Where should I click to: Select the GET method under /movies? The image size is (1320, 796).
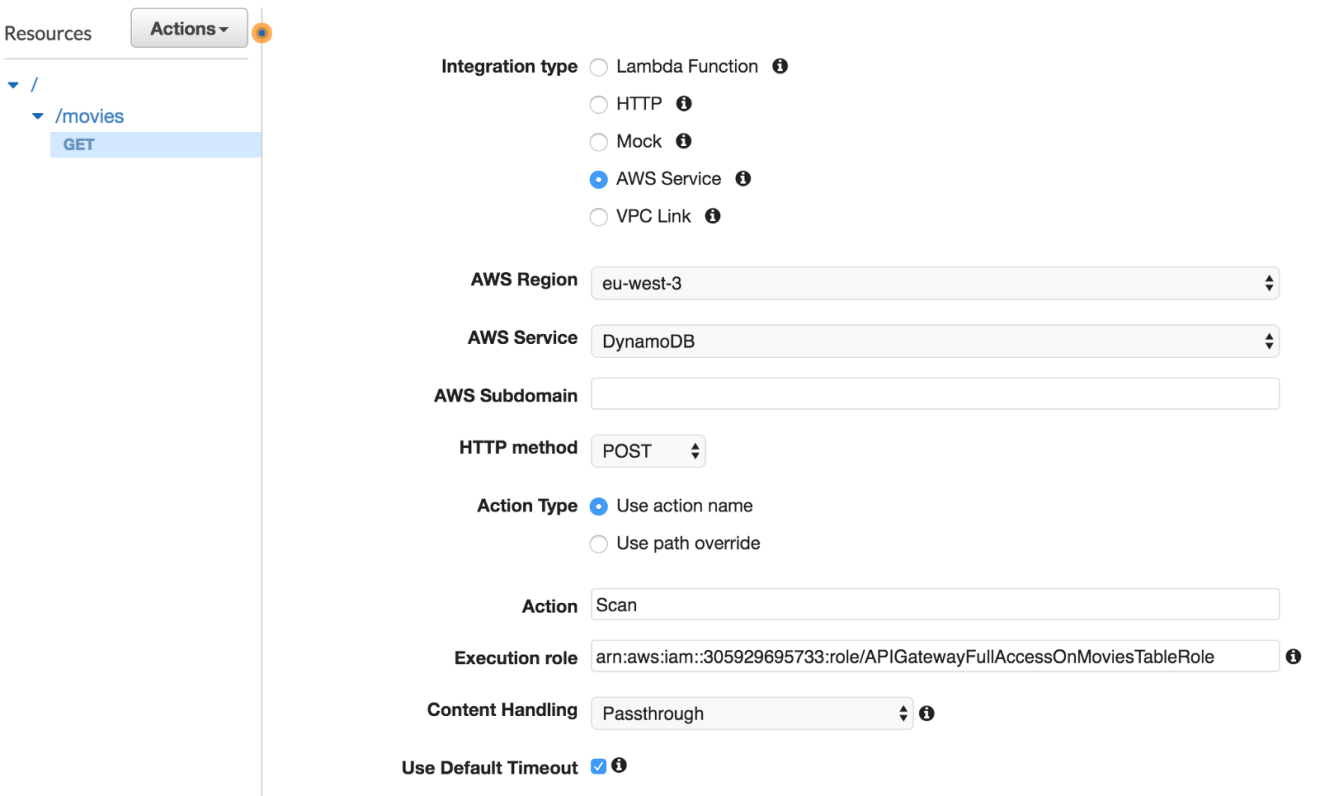click(156, 144)
